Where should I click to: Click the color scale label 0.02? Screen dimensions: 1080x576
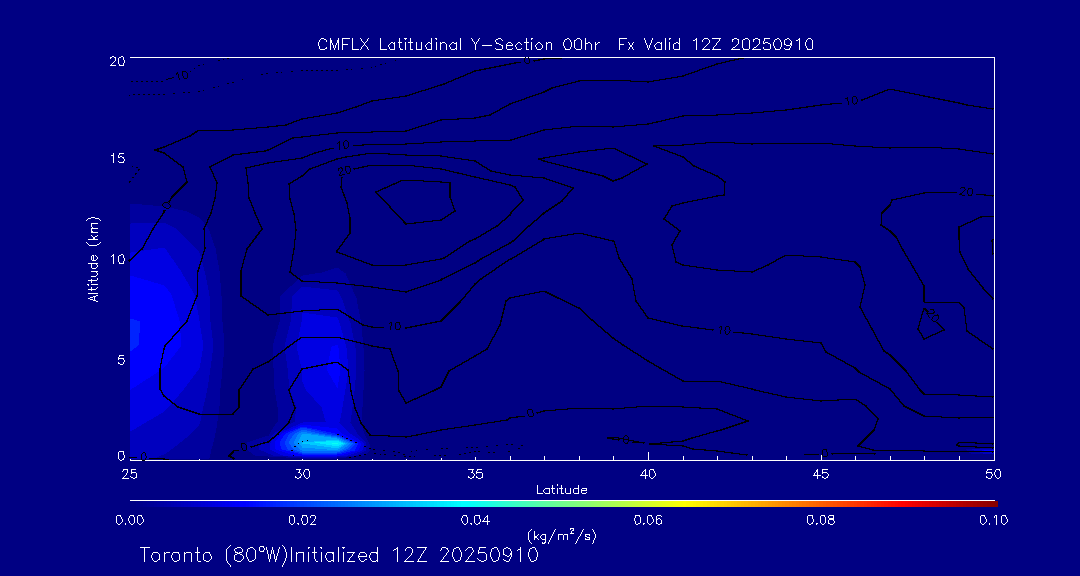302,520
